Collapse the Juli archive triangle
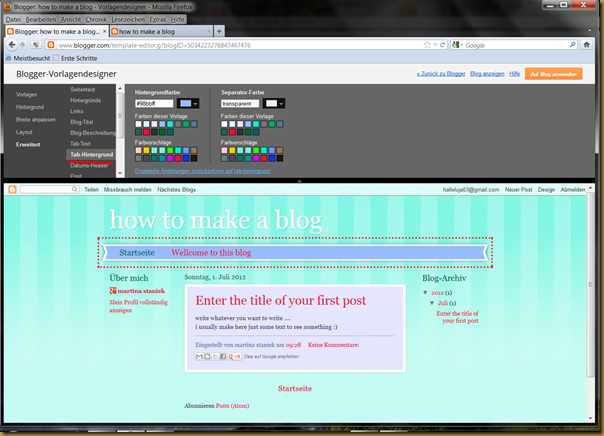 [x=432, y=303]
